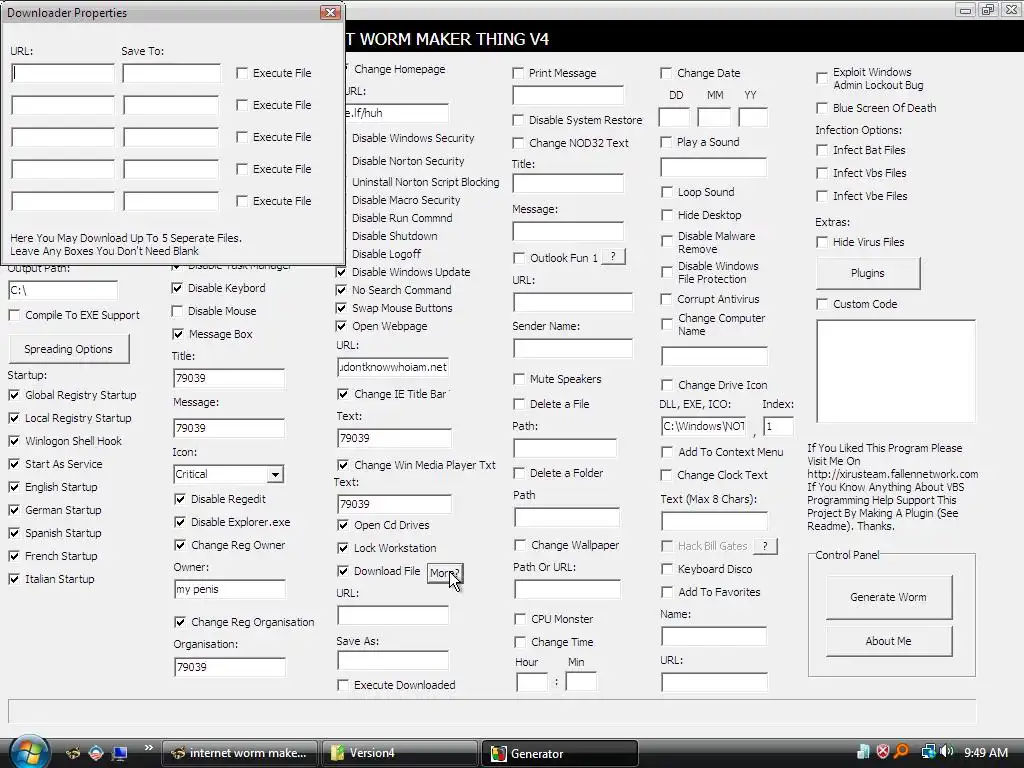Viewport: 1024px width, 768px height.
Task: Toggle the Custom Code checkbox
Action: [x=822, y=304]
